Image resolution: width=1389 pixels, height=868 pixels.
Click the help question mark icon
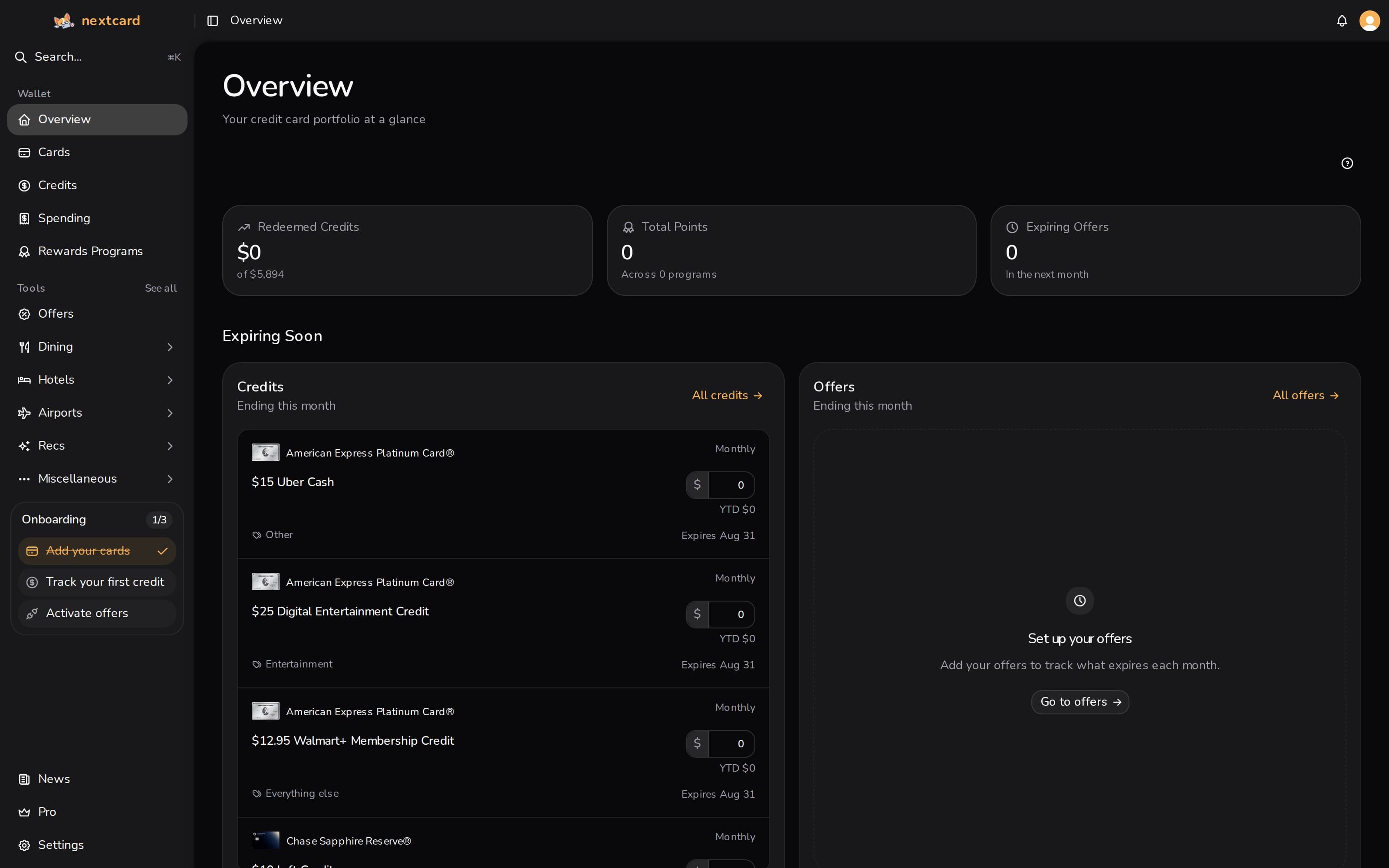[1347, 164]
